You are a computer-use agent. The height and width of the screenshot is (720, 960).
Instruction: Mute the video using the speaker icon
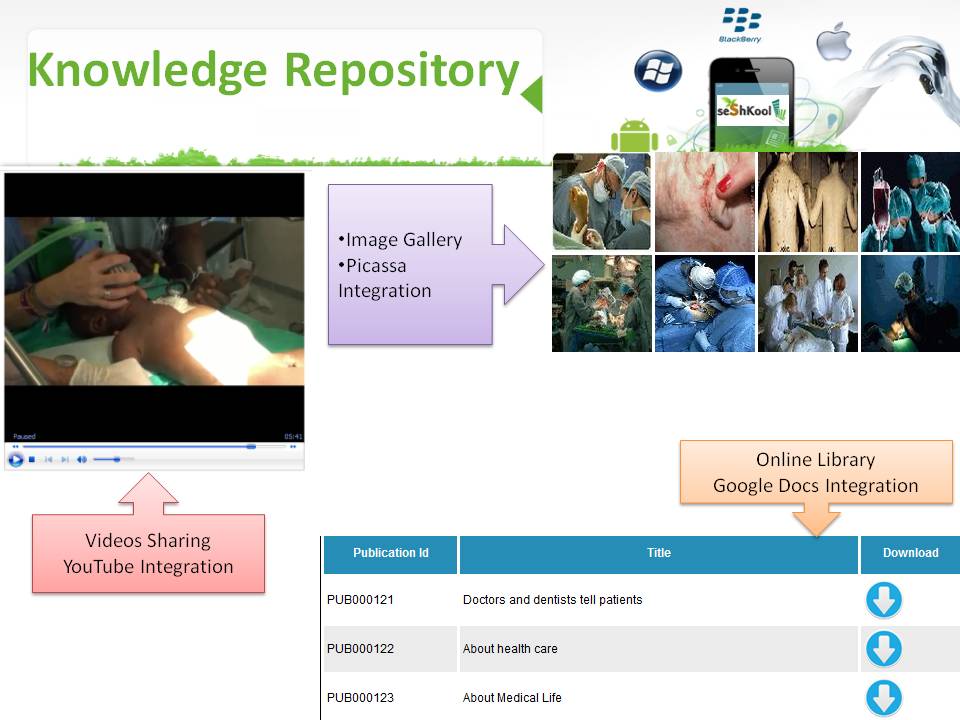click(82, 460)
